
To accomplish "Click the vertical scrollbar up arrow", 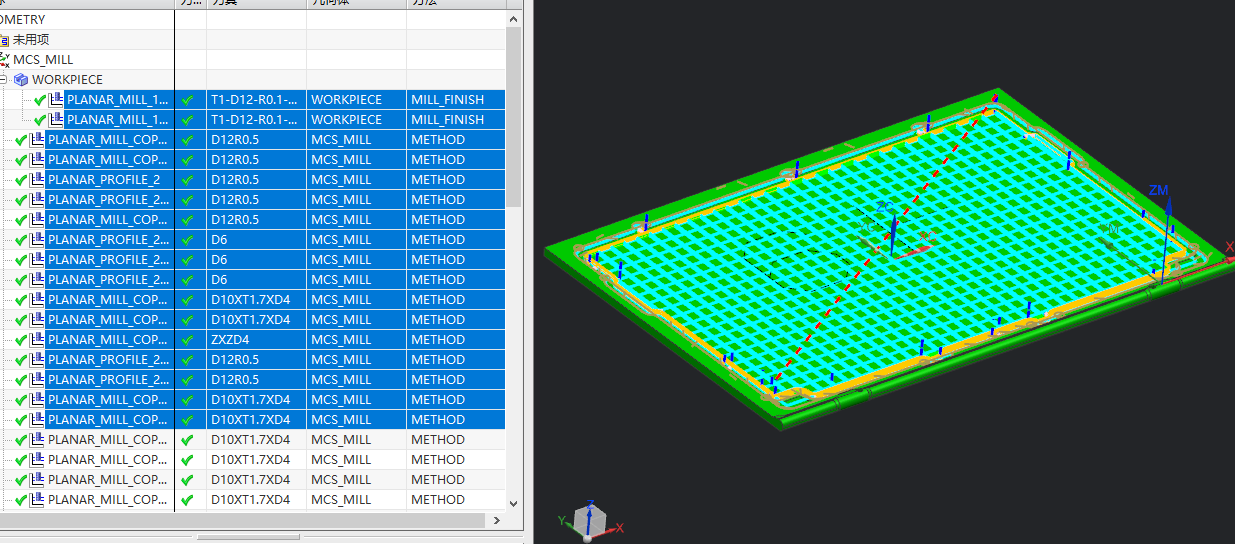I will (514, 19).
